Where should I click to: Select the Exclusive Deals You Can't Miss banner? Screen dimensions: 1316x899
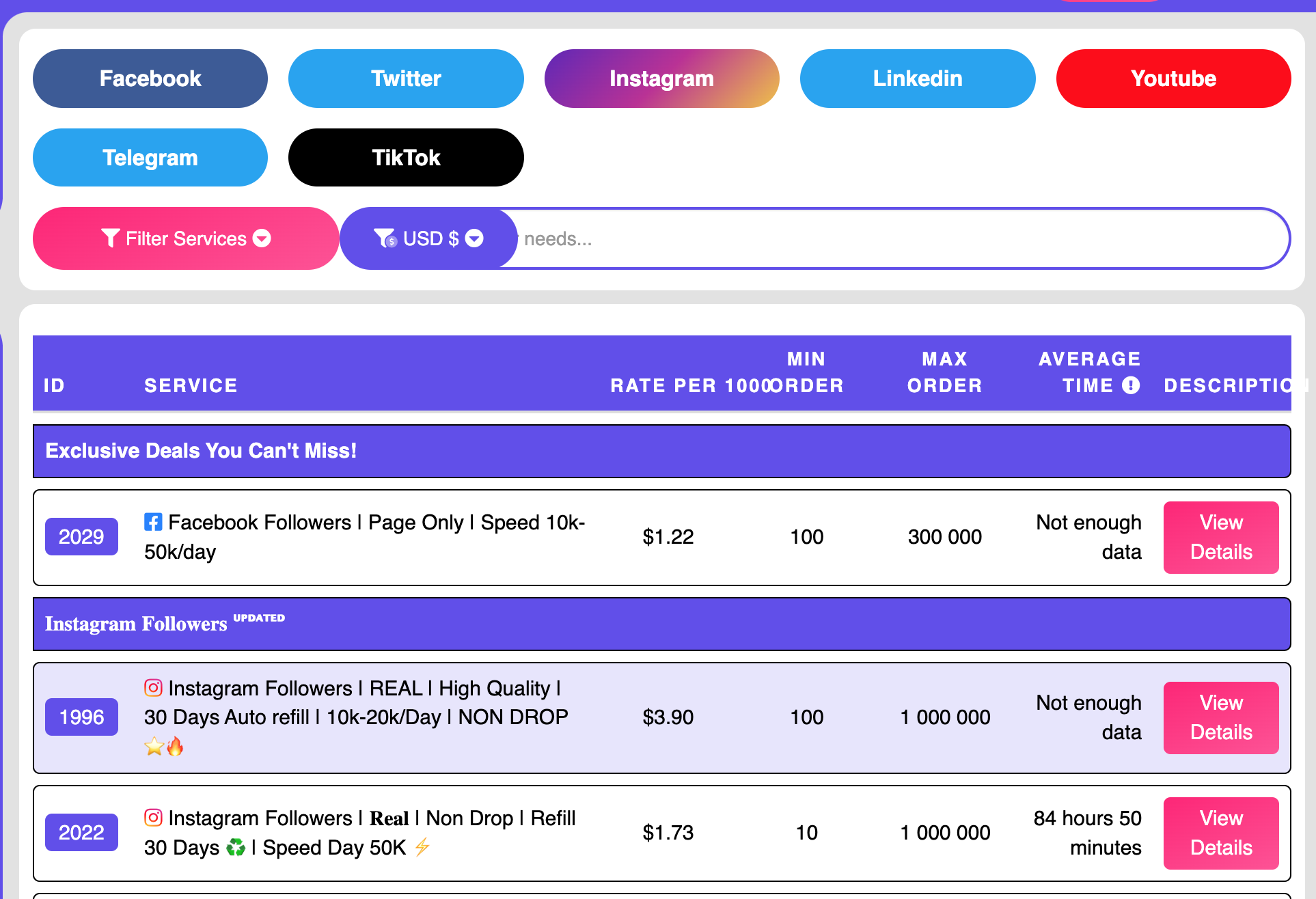pos(662,451)
